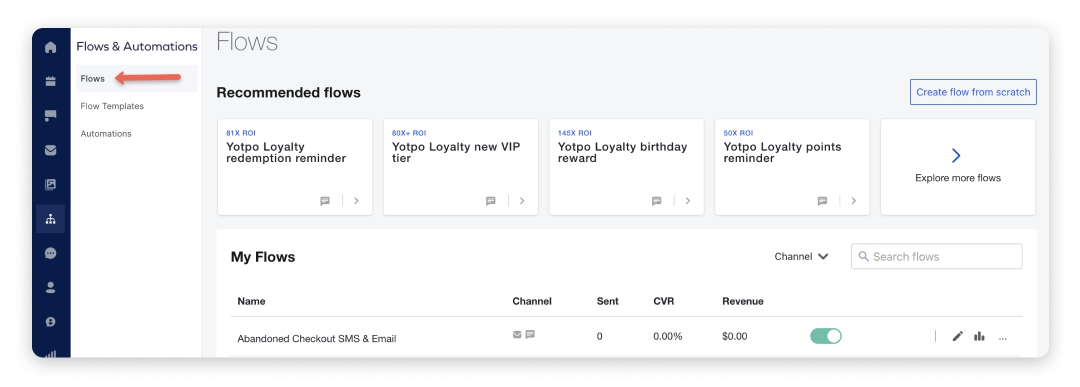
Task: Click SMS channel icon in Abandoned Checkout row
Action: (530, 335)
